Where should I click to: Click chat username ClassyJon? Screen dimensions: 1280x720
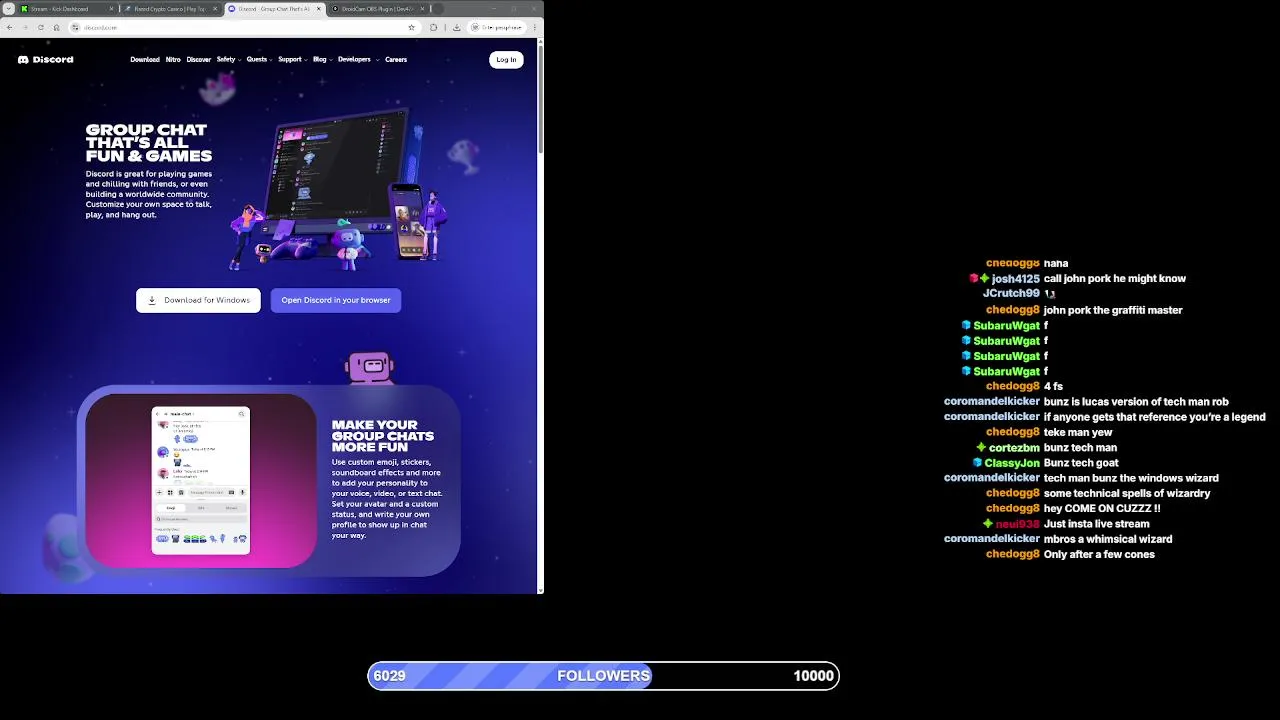pyautogui.click(x=1012, y=463)
